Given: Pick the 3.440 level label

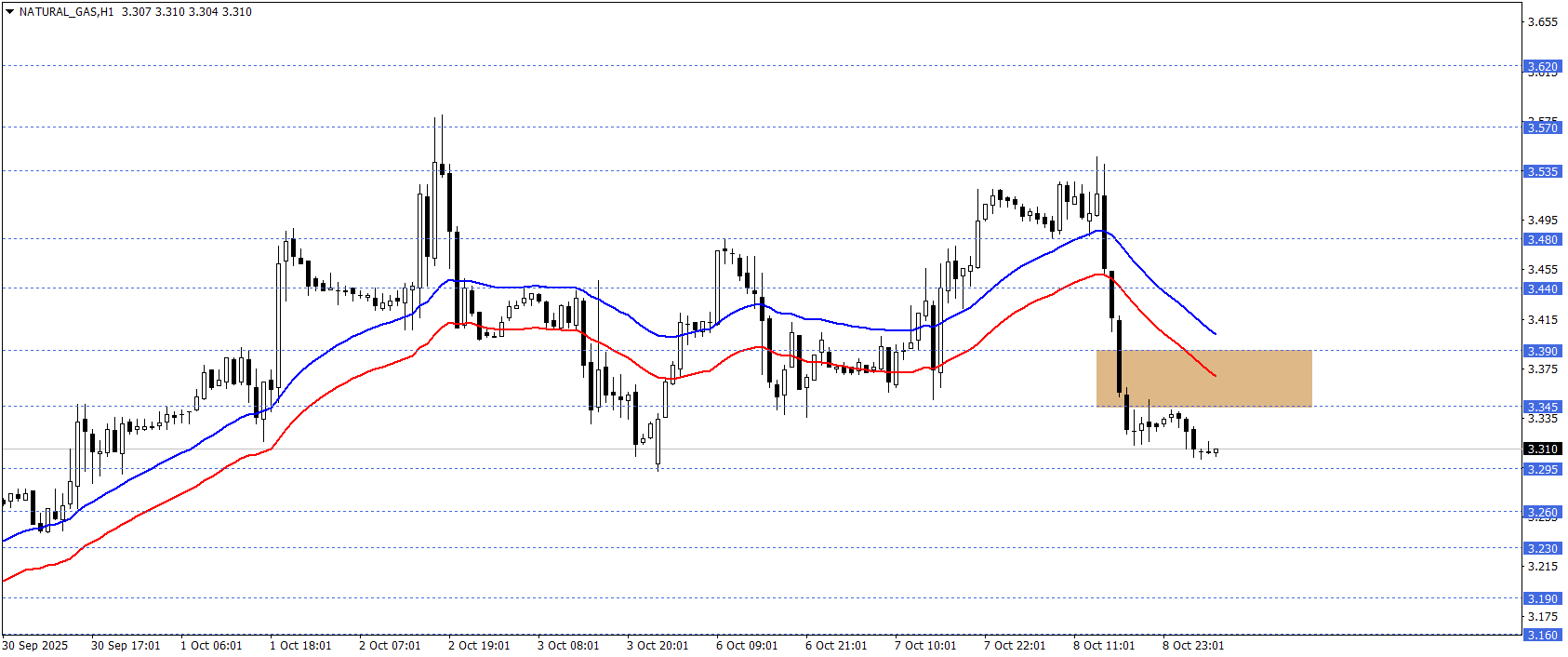Looking at the screenshot, I should click(x=1542, y=289).
